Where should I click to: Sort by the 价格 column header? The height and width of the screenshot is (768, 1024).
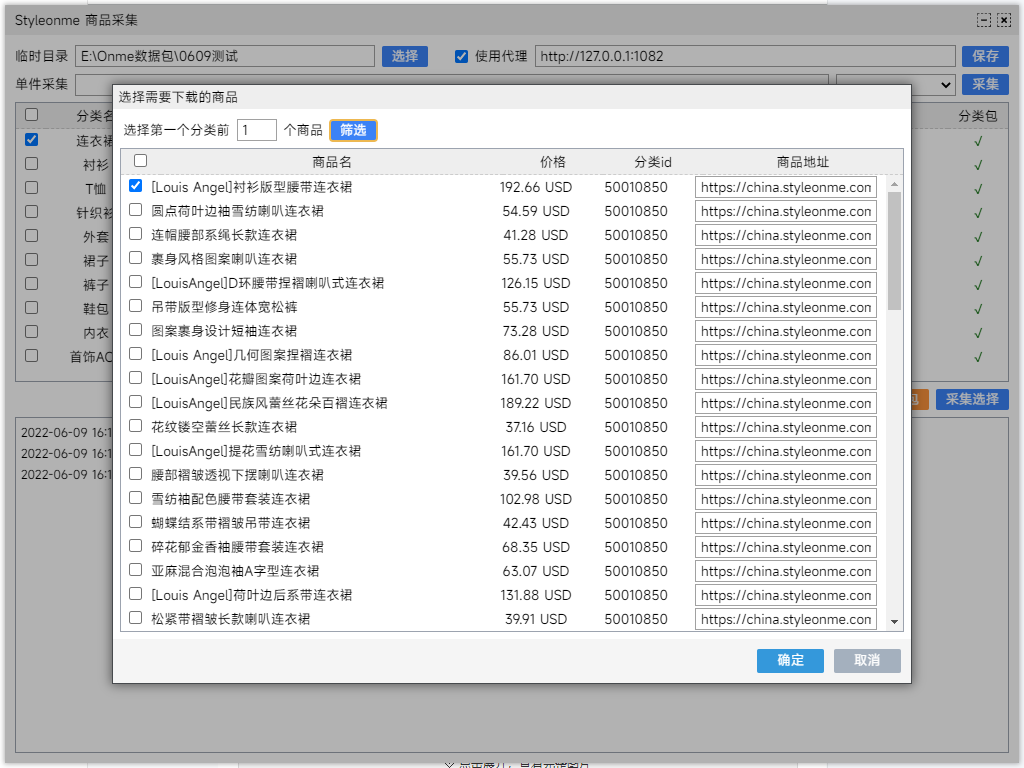click(553, 162)
